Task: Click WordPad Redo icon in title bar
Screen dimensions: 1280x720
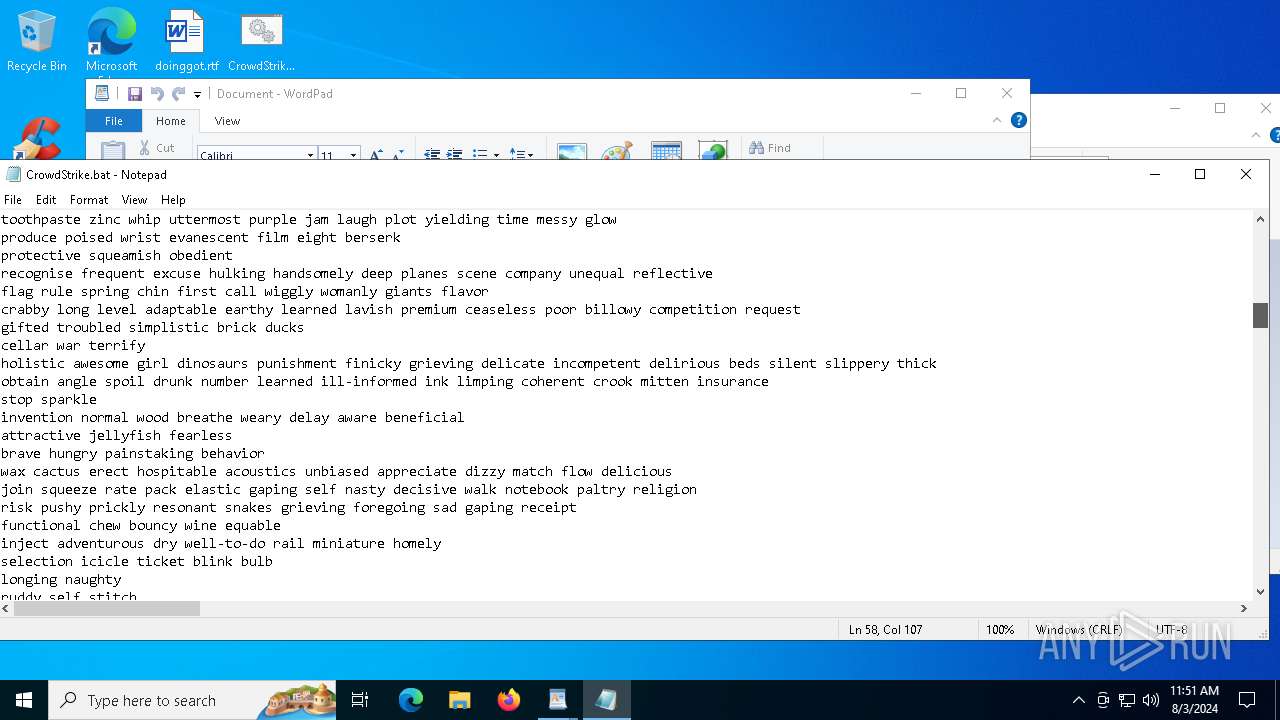Action: click(x=178, y=94)
